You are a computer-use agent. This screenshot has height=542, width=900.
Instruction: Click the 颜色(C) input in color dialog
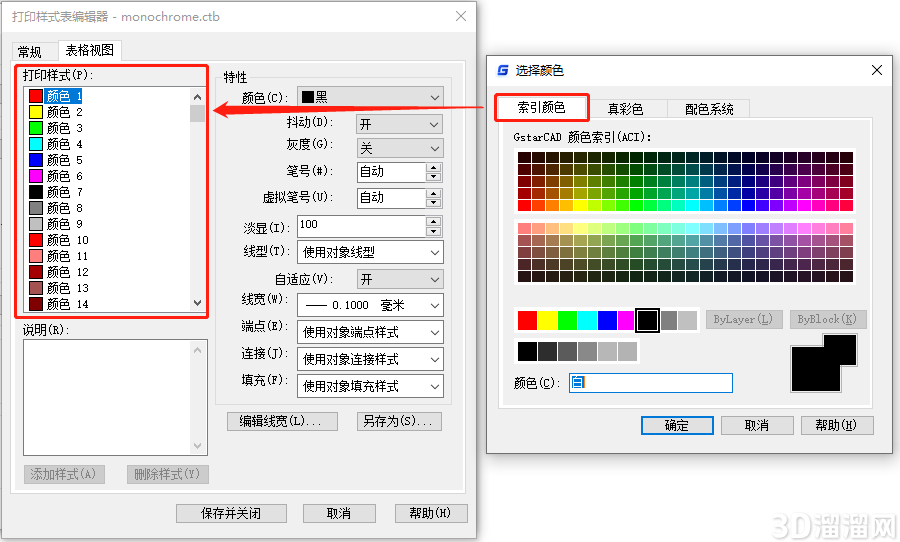pyautogui.click(x=650, y=383)
